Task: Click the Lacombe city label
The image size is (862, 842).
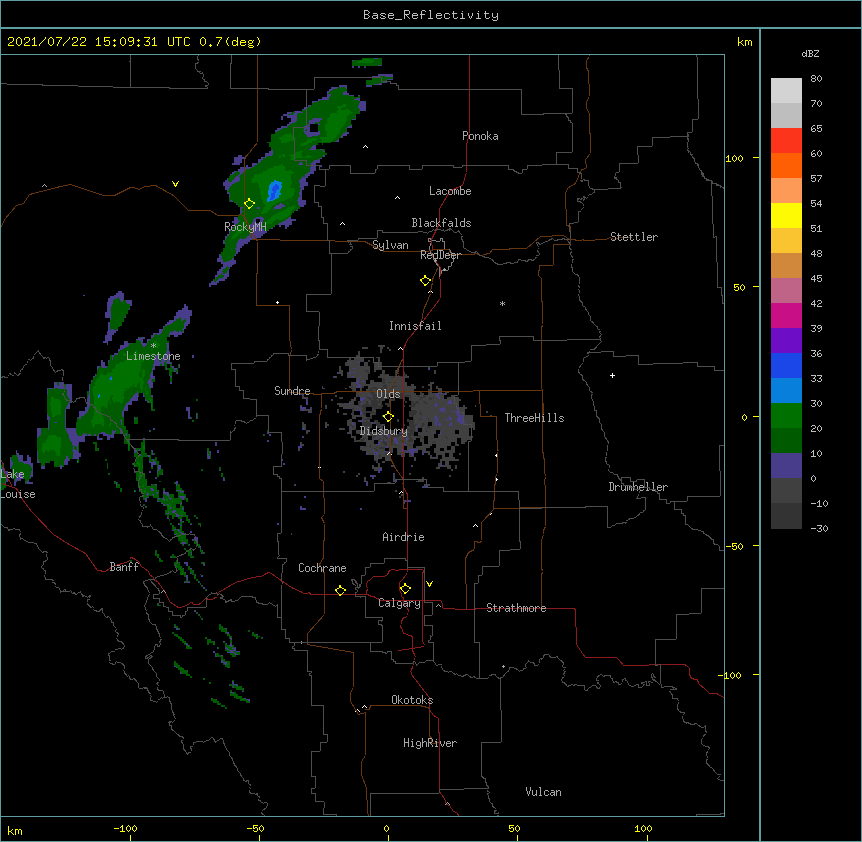Action: click(x=450, y=191)
